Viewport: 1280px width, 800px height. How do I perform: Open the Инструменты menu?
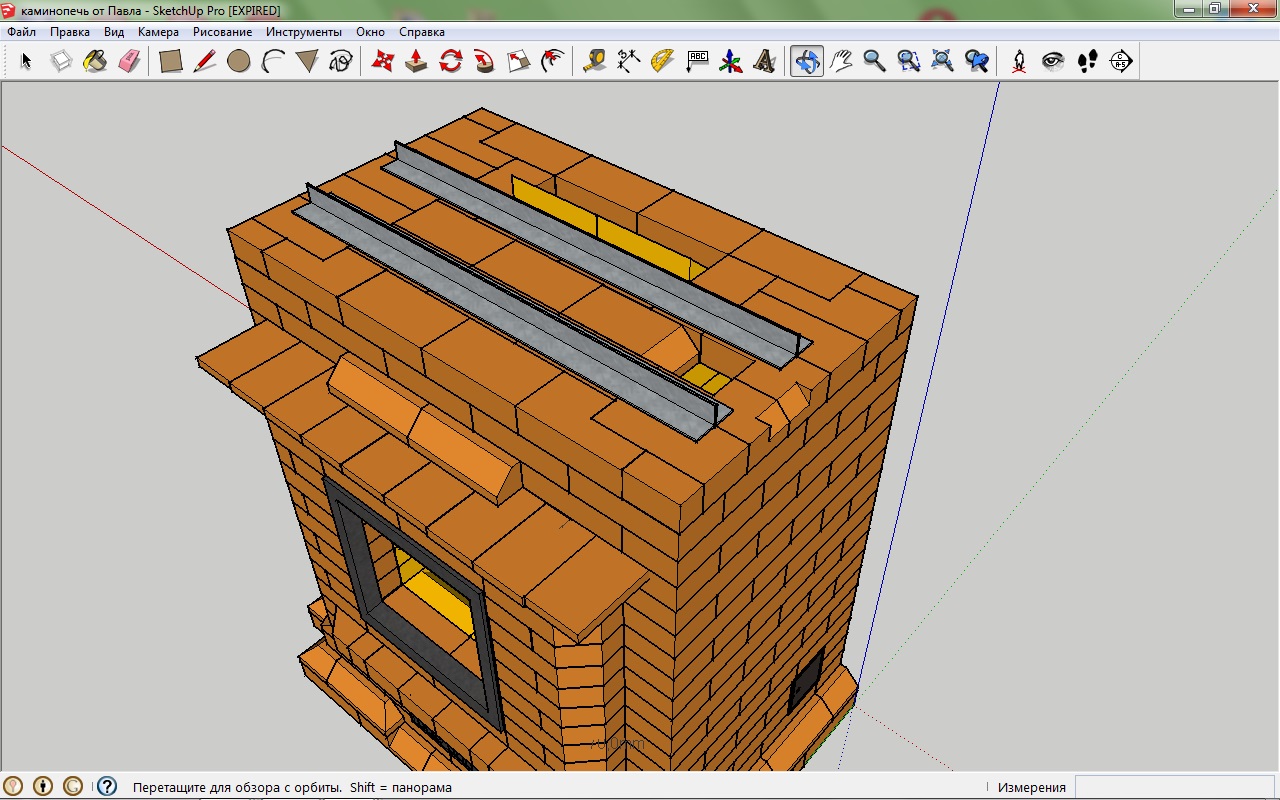pos(303,32)
